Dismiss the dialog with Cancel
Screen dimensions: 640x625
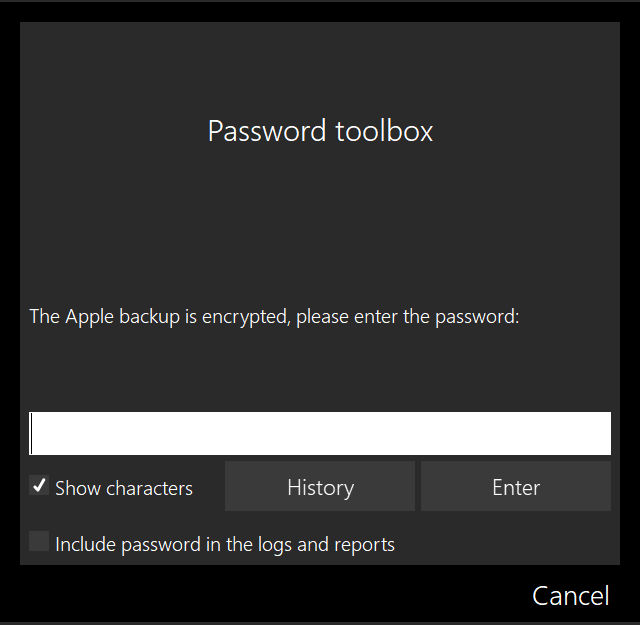click(x=570, y=596)
